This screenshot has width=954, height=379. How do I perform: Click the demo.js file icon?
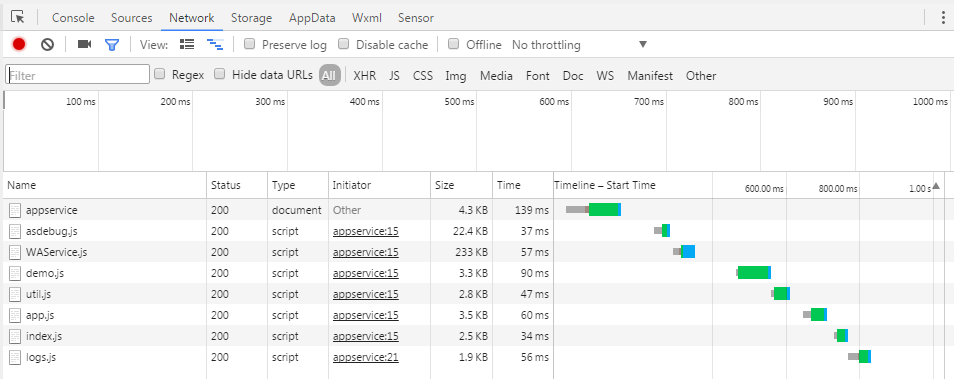15,273
